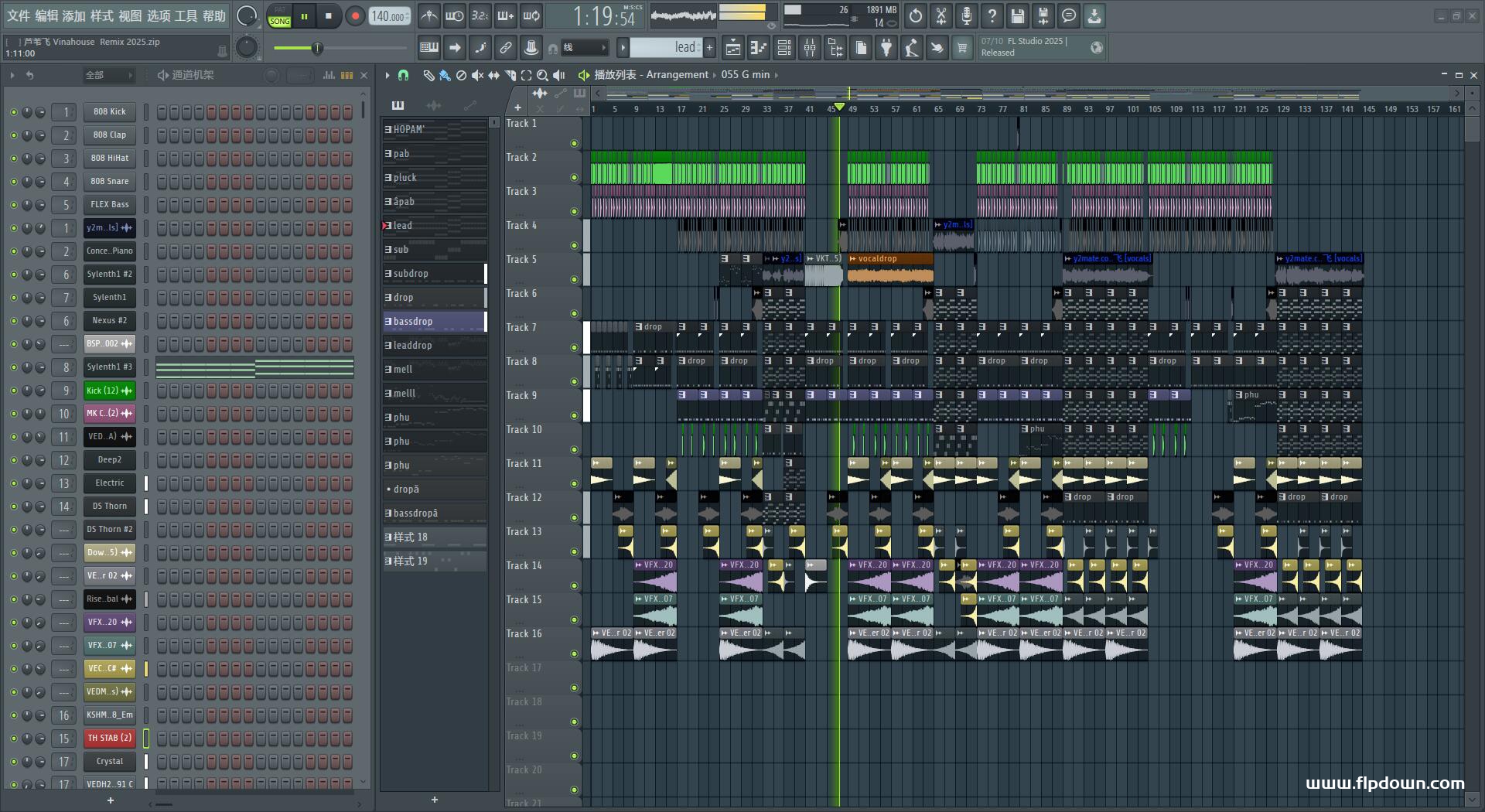Open the 线 snap setting dropdown
The height and width of the screenshot is (812, 1485).
pyautogui.click(x=584, y=48)
